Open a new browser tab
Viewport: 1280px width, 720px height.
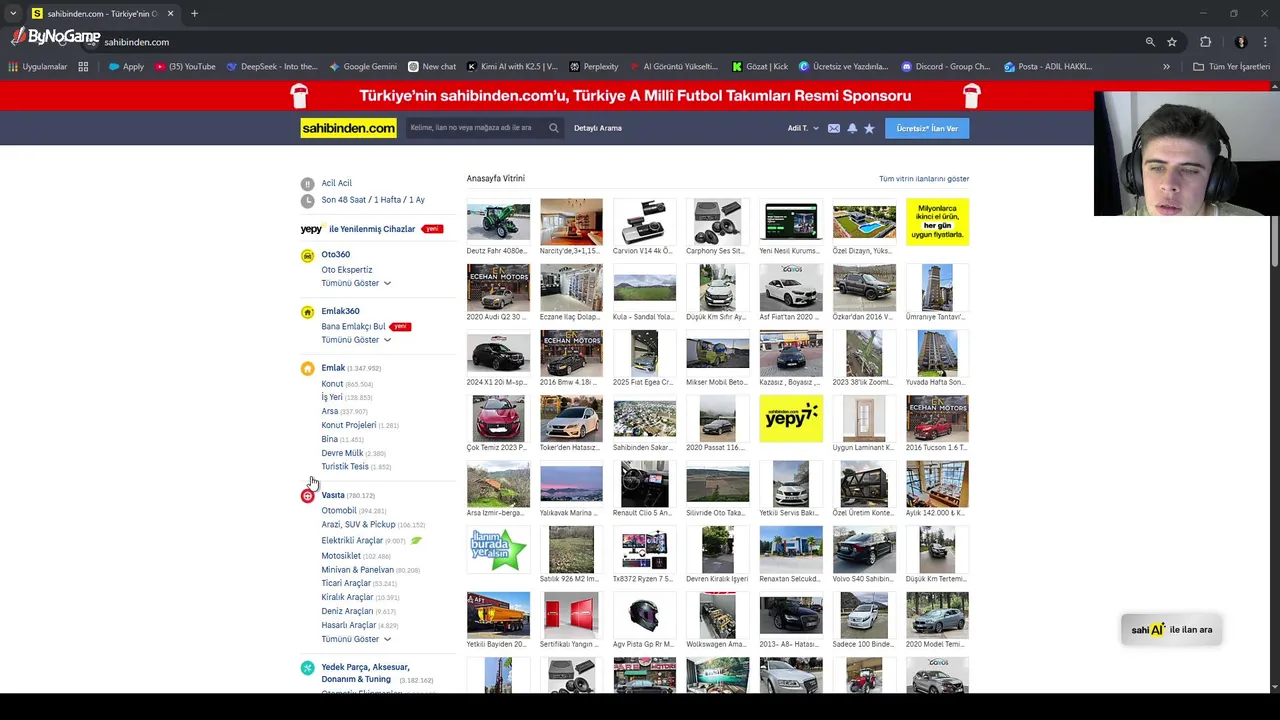[194, 14]
